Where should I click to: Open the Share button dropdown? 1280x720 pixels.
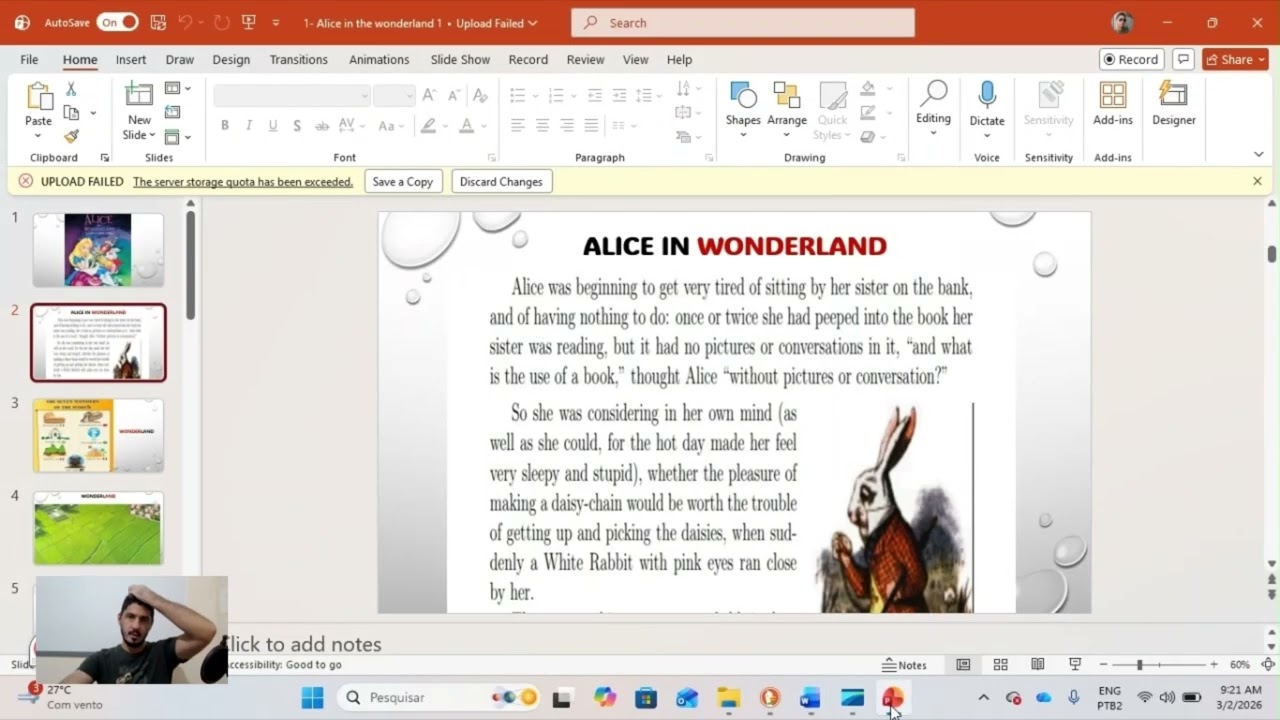pyautogui.click(x=1235, y=59)
